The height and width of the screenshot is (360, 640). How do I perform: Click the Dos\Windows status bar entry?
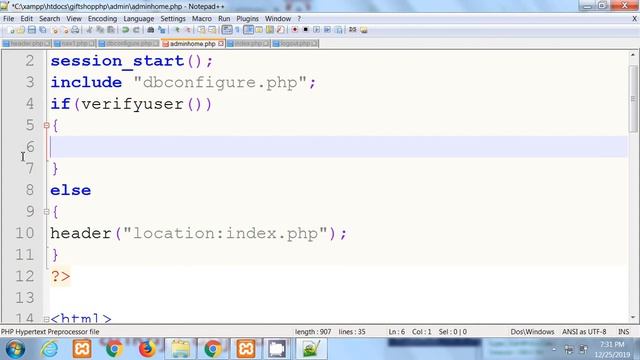pyautogui.click(x=532, y=332)
